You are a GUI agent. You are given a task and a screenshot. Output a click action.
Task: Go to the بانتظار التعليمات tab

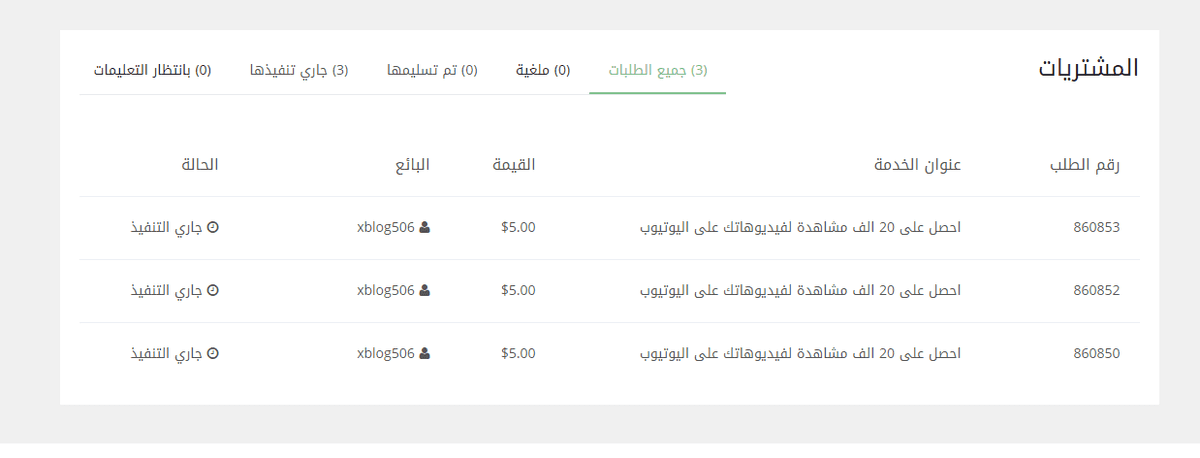(x=152, y=70)
